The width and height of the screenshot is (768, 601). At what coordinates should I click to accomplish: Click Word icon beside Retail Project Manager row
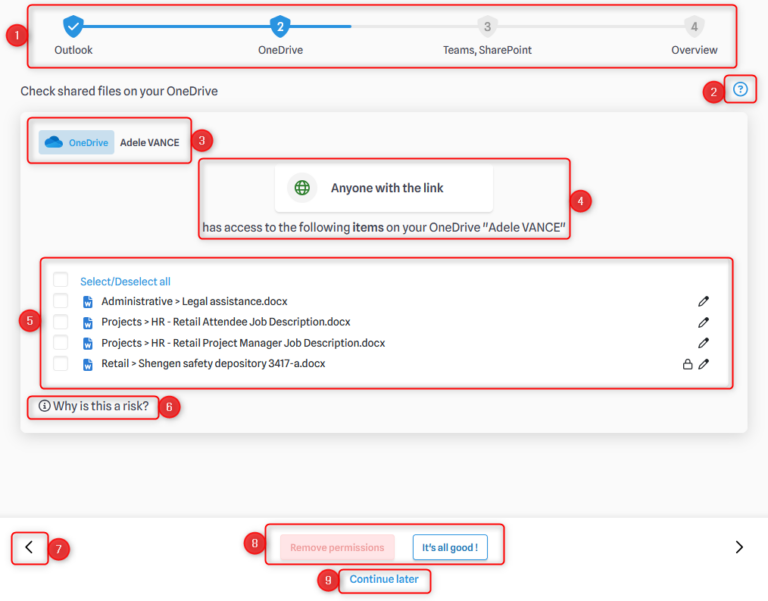[88, 343]
